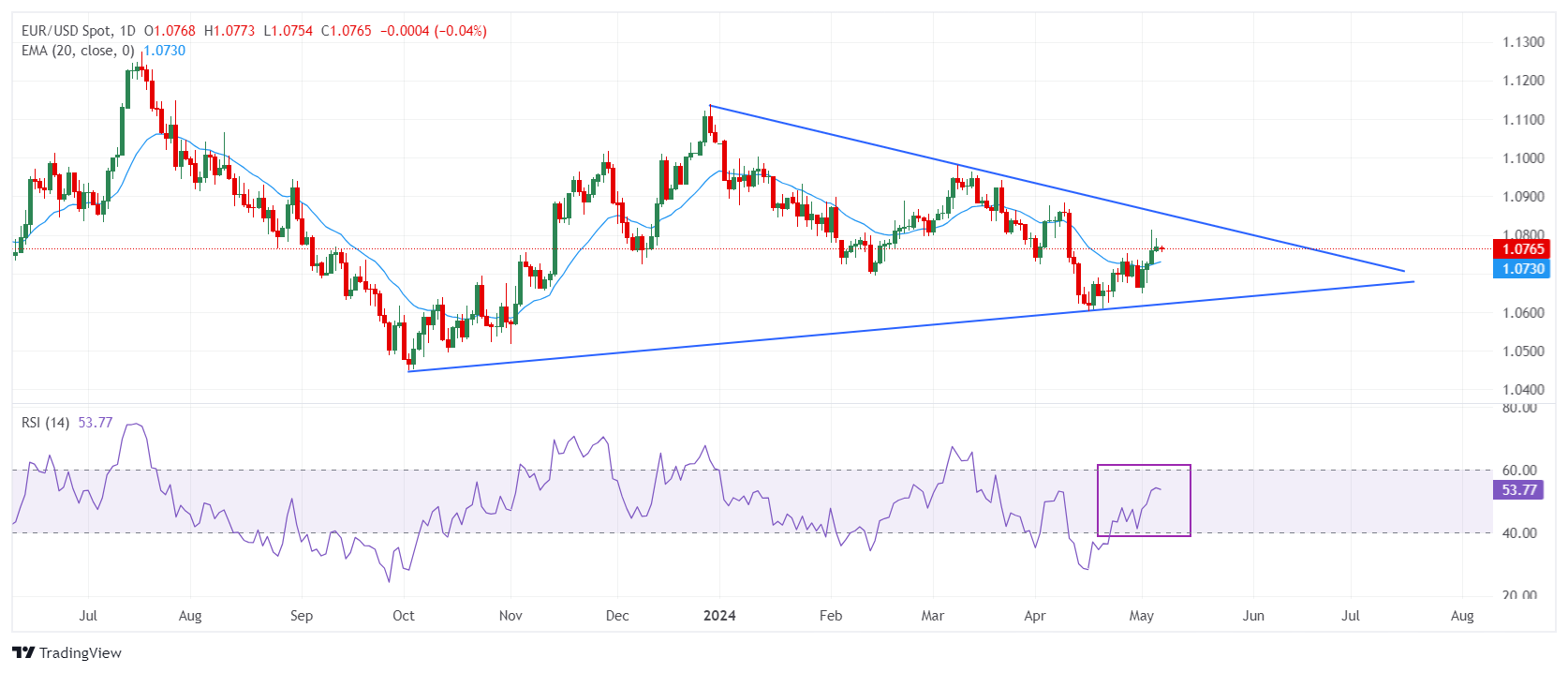The height and width of the screenshot is (673, 1568).
Task: Click the blue 1.0730 value in EMA legend
Action: (165, 51)
